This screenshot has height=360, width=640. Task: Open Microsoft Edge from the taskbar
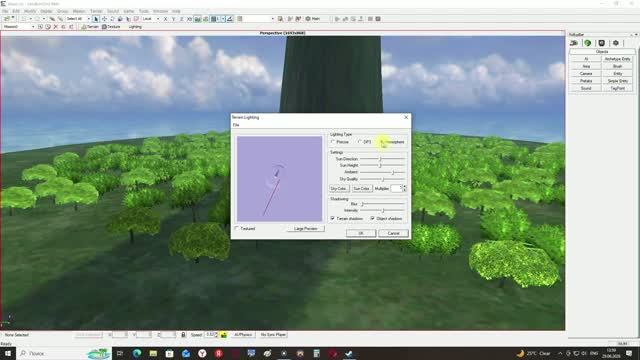pos(137,353)
